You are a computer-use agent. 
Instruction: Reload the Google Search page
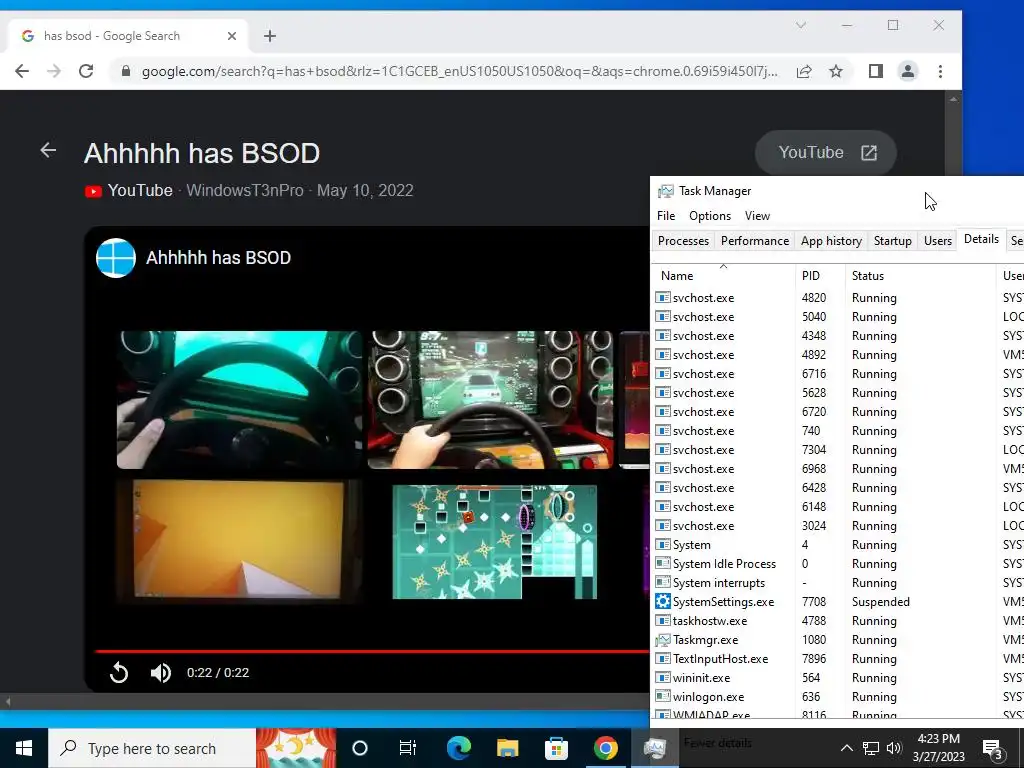[x=86, y=71]
